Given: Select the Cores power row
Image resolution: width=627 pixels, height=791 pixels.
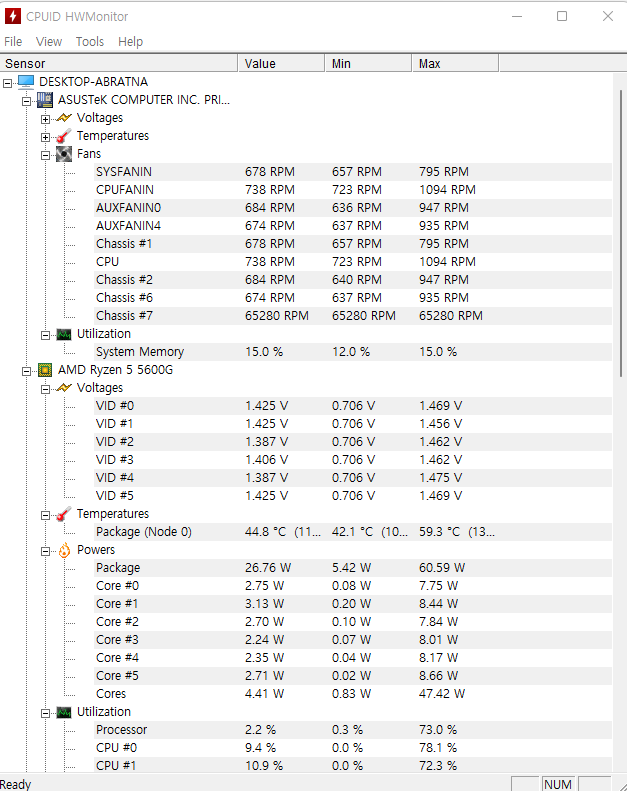Looking at the screenshot, I should coord(353,694).
